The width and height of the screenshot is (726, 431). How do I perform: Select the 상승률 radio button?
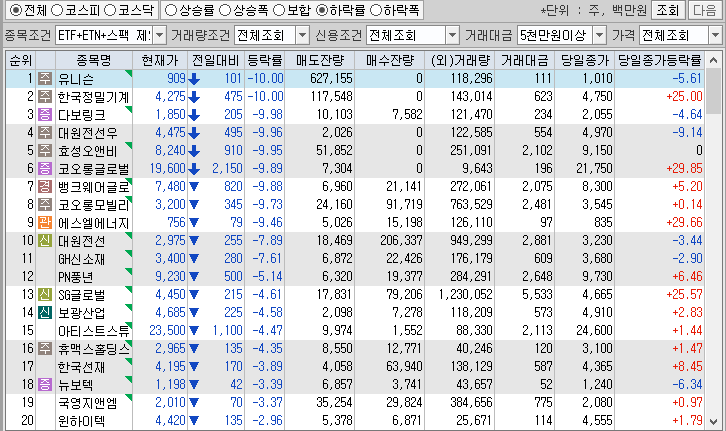coord(171,10)
